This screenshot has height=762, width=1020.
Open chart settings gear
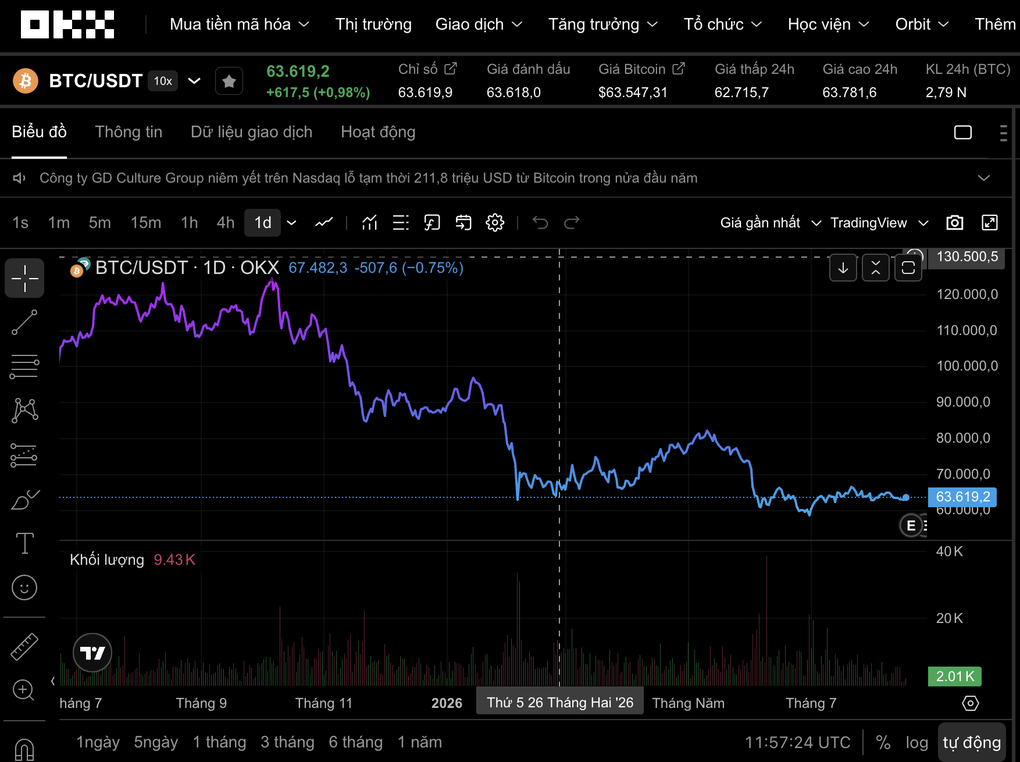495,223
